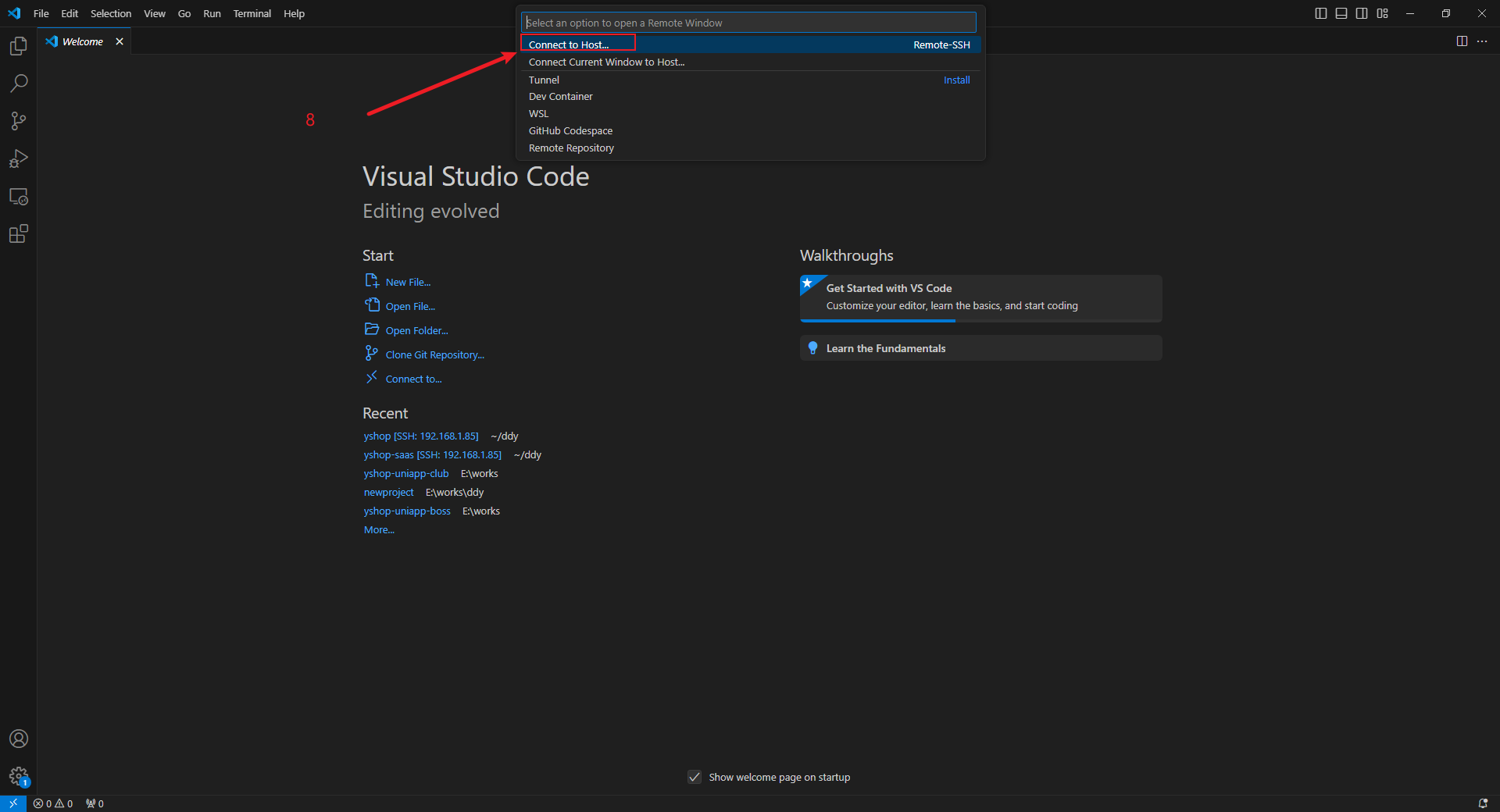The width and height of the screenshot is (1500, 812).
Task: Open the View menu
Action: [155, 13]
